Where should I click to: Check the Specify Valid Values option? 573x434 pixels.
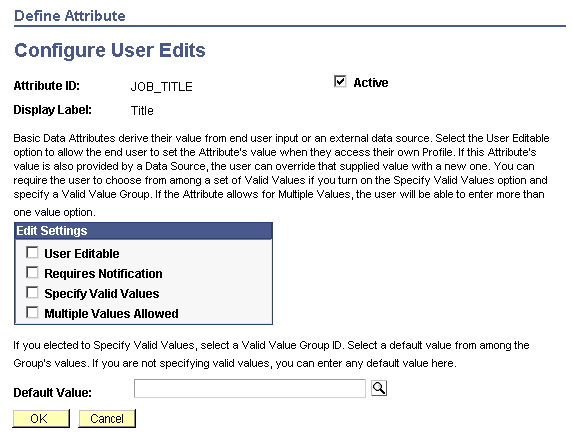coord(32,293)
